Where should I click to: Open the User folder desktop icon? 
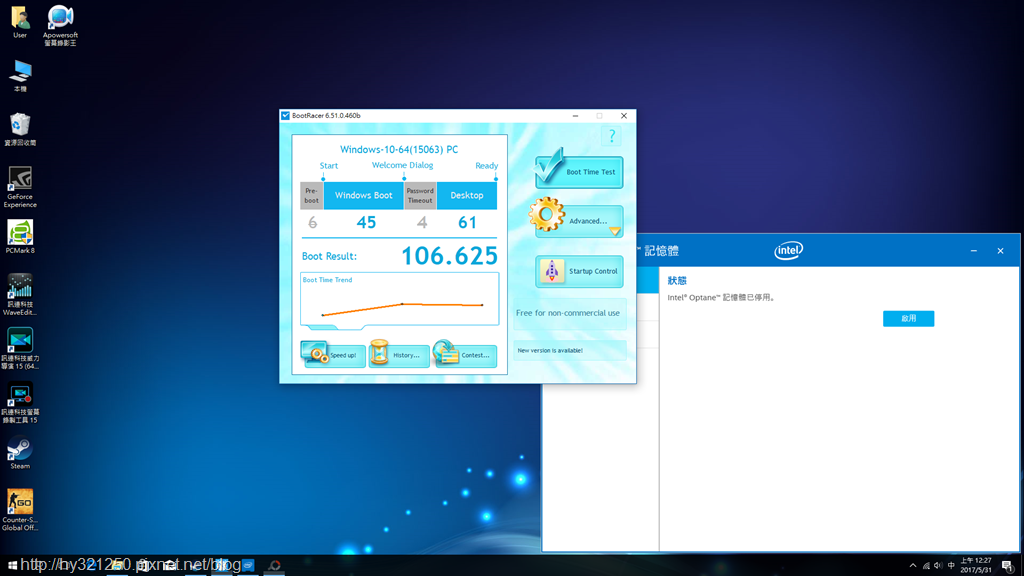pos(20,22)
